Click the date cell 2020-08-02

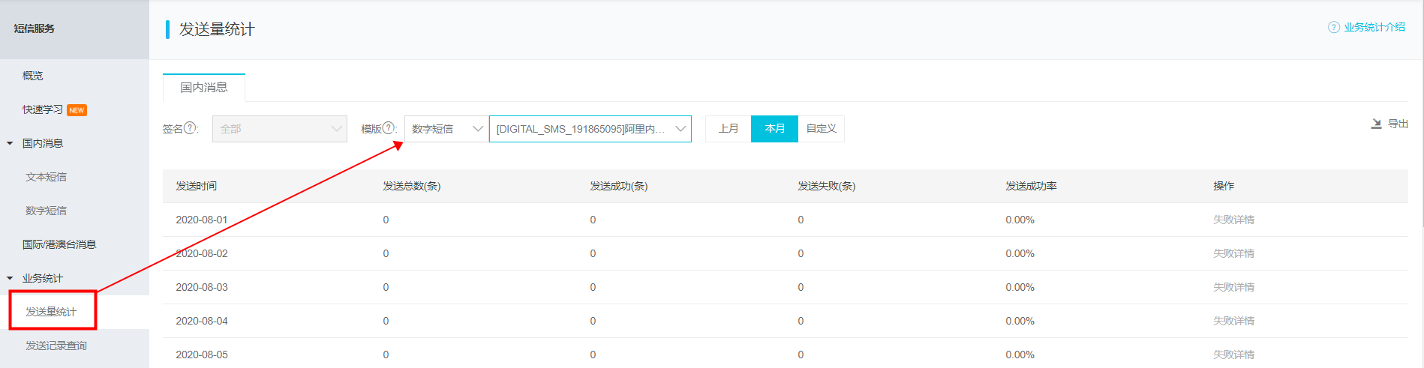click(x=201, y=253)
